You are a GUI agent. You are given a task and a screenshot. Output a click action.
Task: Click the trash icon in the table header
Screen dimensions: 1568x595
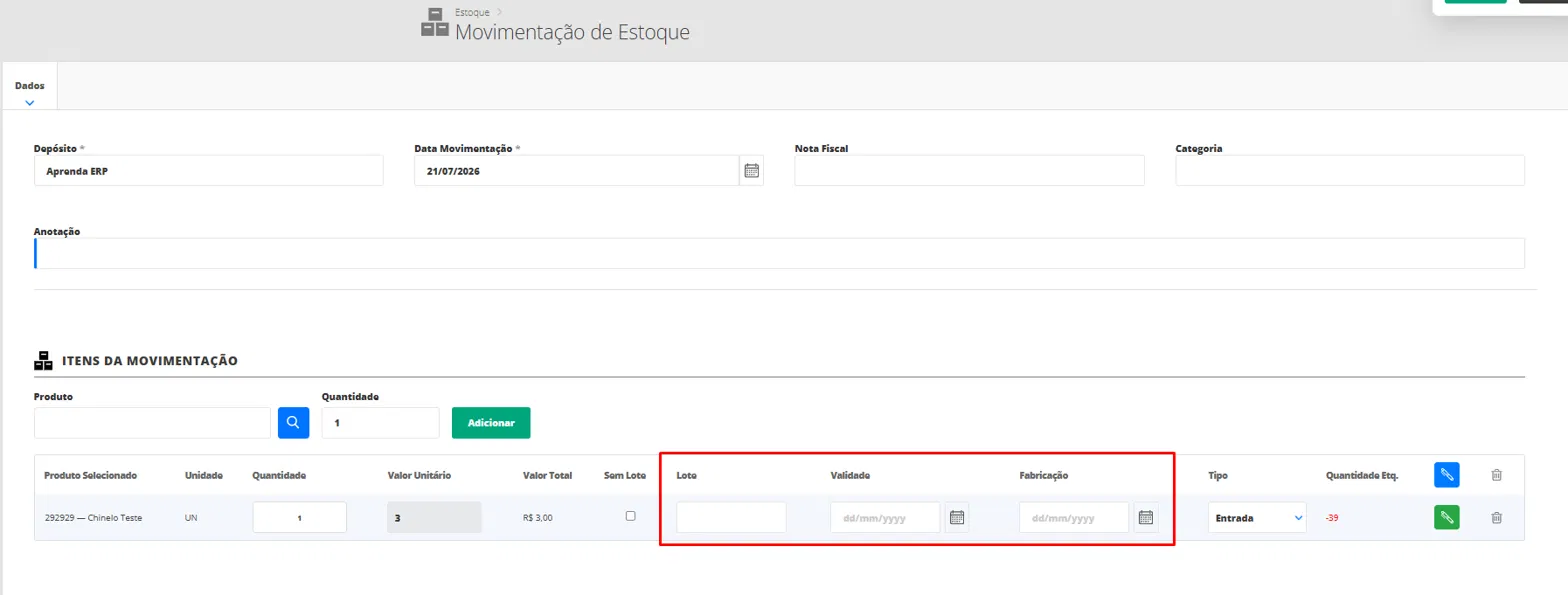(1497, 475)
